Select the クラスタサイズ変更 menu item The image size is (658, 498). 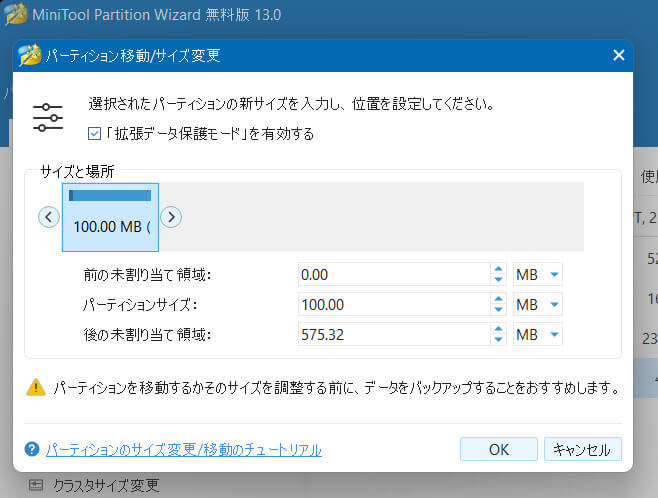[105, 486]
